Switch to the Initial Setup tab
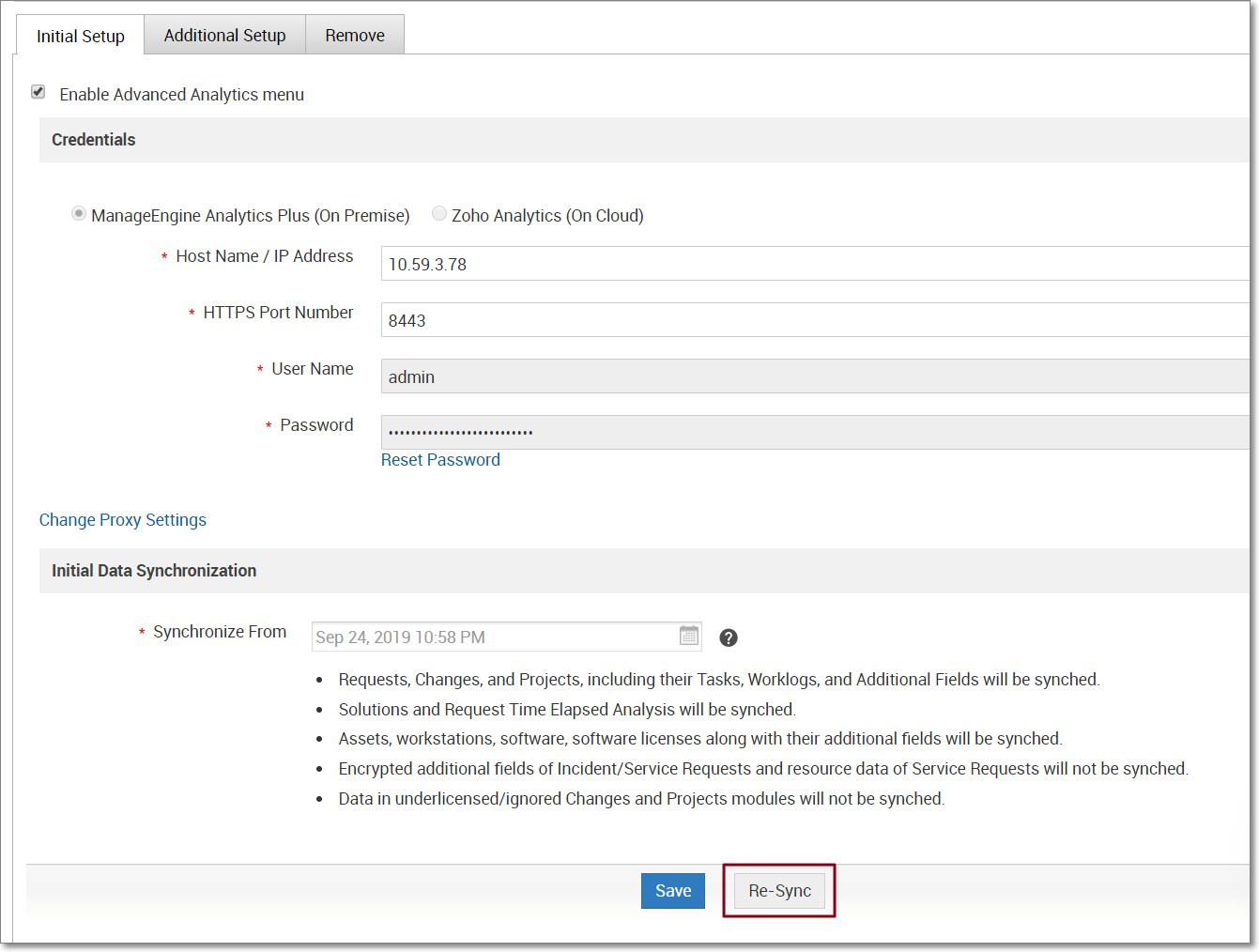Screen dimensions: 1259x952 point(81,36)
